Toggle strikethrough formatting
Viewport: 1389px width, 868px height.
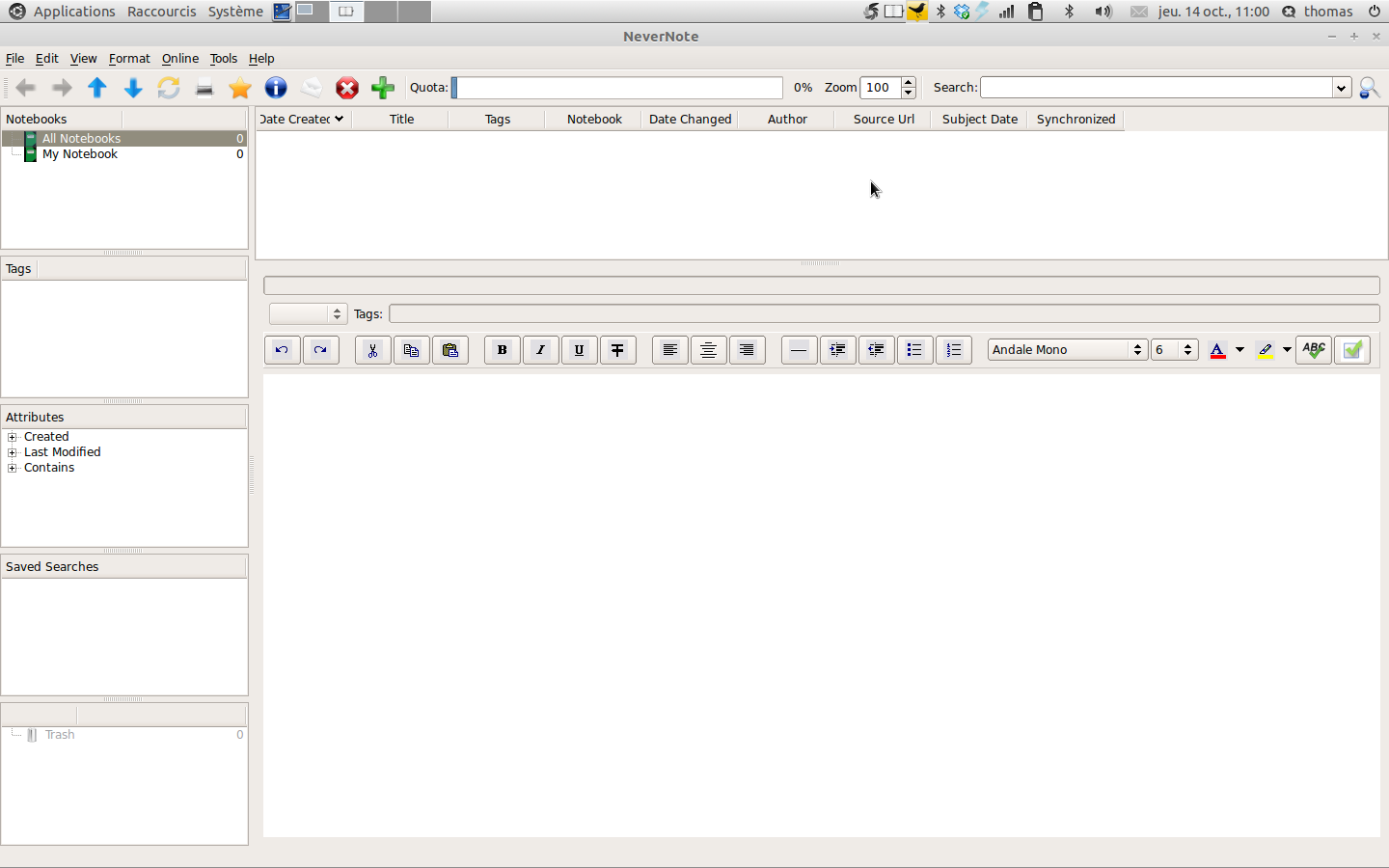(617, 350)
